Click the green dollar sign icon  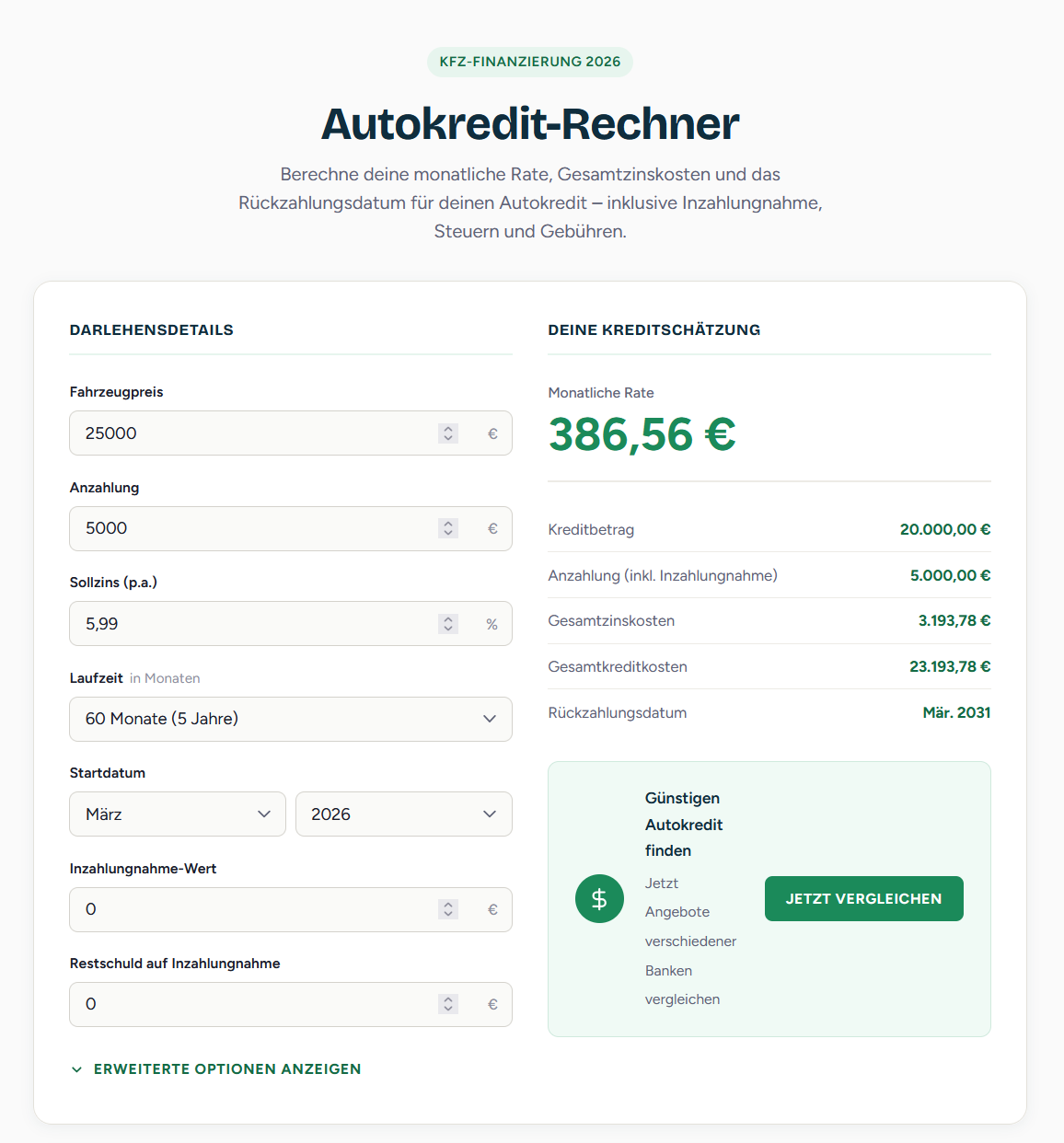coord(599,898)
